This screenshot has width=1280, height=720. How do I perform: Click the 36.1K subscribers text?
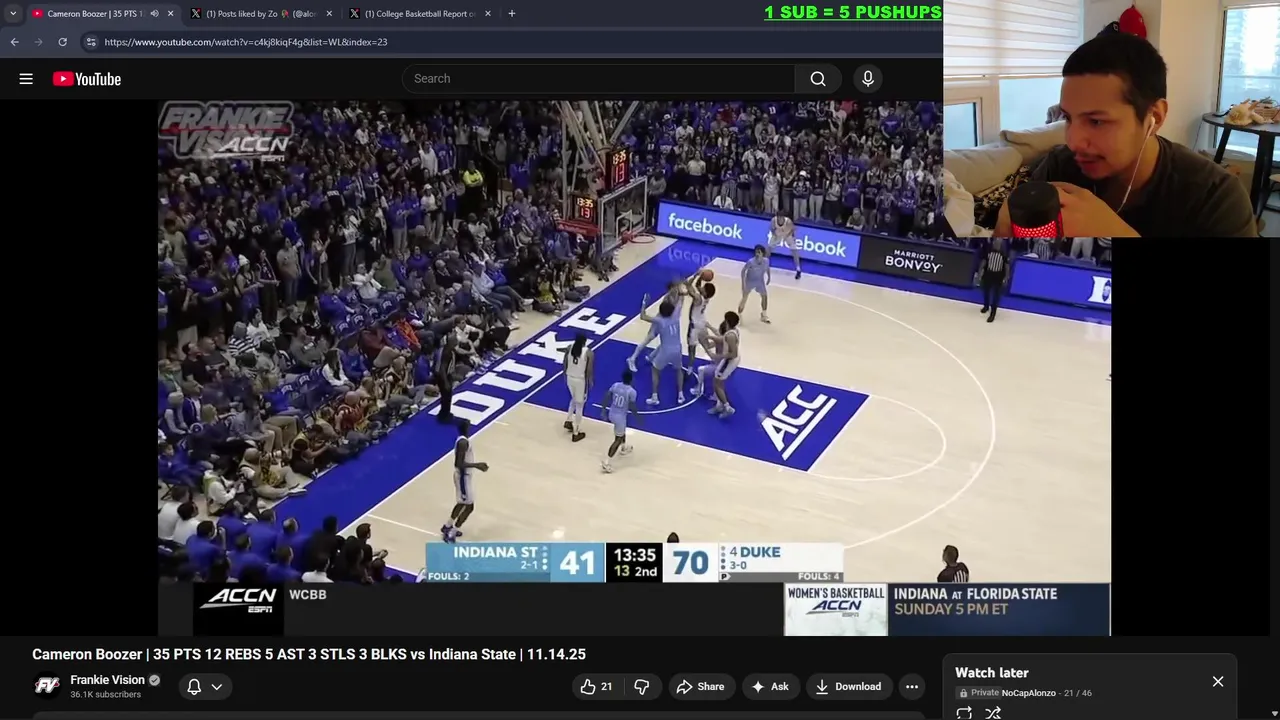105,695
